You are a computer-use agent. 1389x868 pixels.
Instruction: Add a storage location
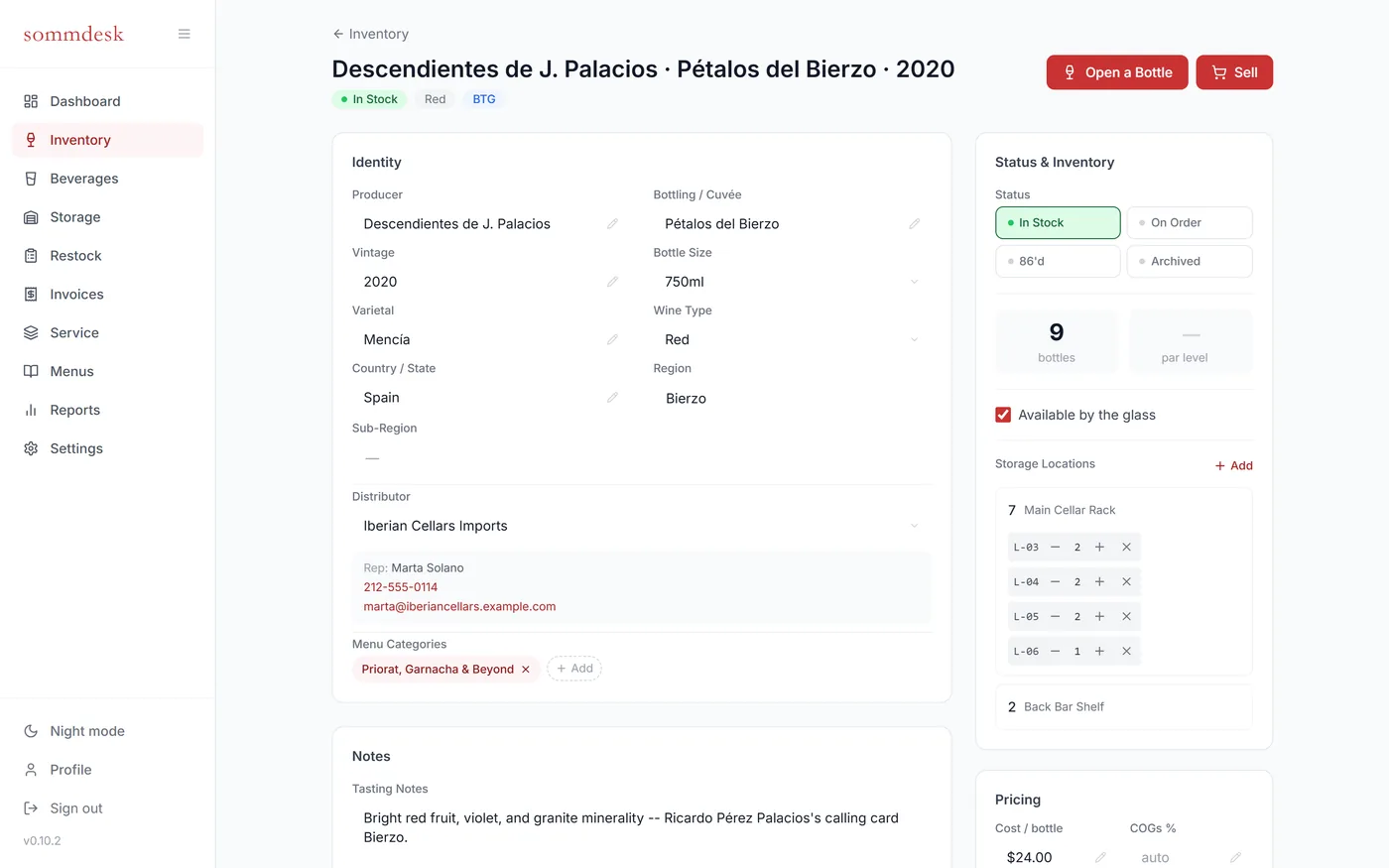point(1233,465)
